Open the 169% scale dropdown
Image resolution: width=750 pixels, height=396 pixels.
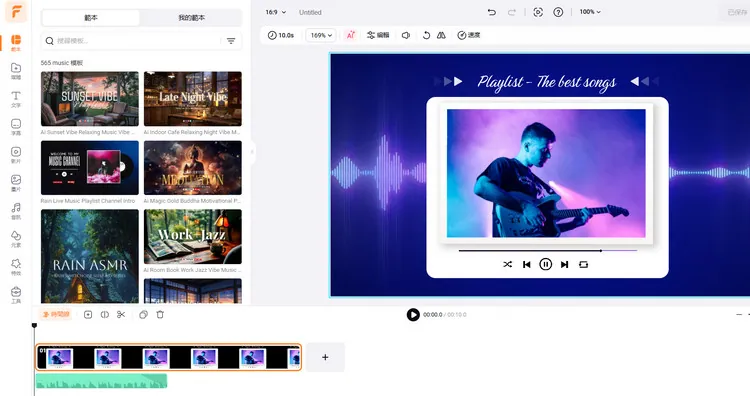pyautogui.click(x=321, y=35)
